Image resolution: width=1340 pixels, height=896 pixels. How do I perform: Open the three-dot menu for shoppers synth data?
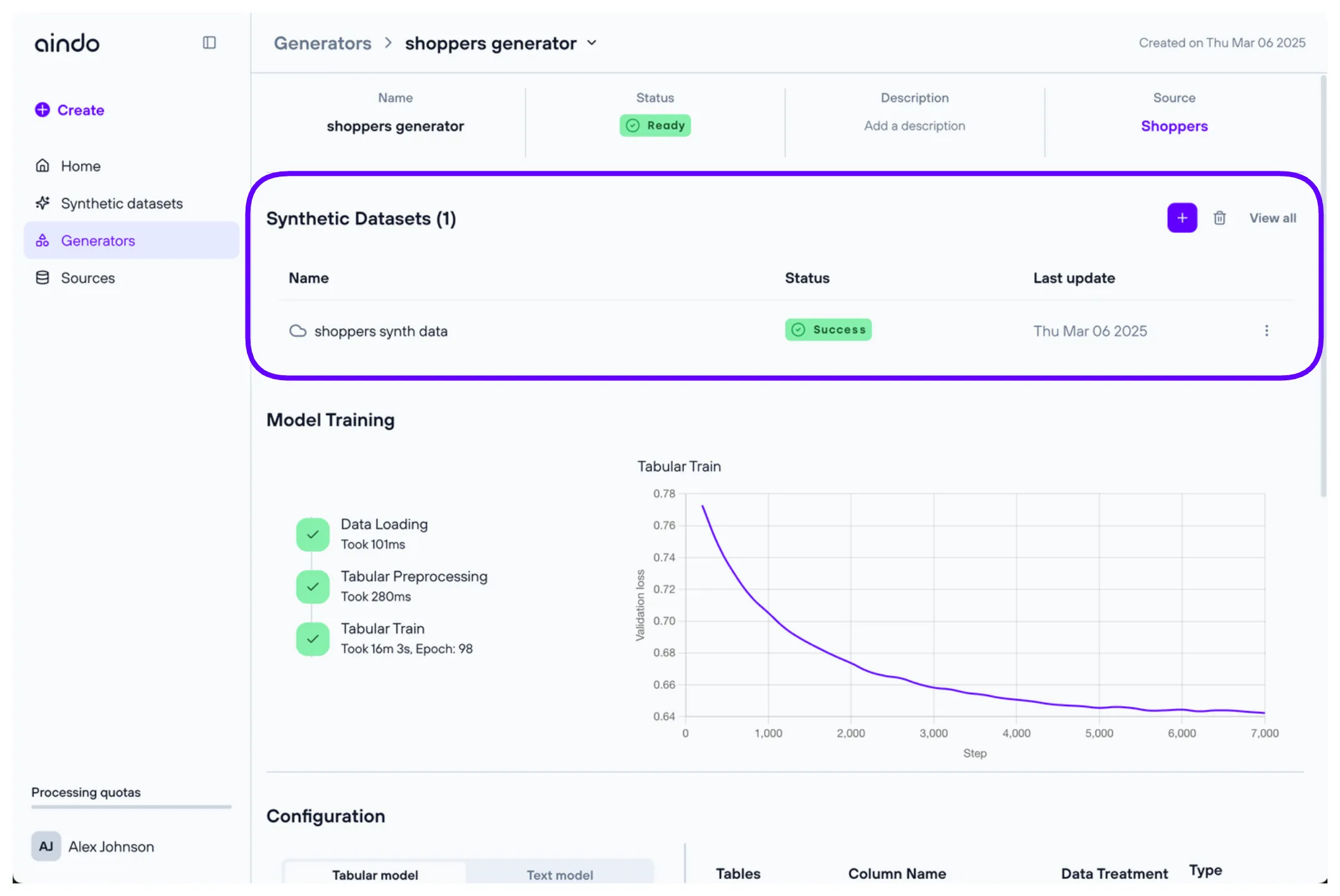1266,330
